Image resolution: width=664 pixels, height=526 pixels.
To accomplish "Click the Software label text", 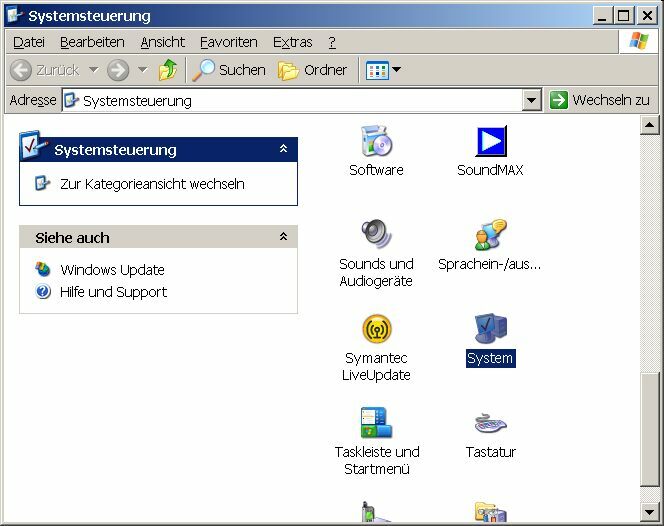I will point(376,170).
